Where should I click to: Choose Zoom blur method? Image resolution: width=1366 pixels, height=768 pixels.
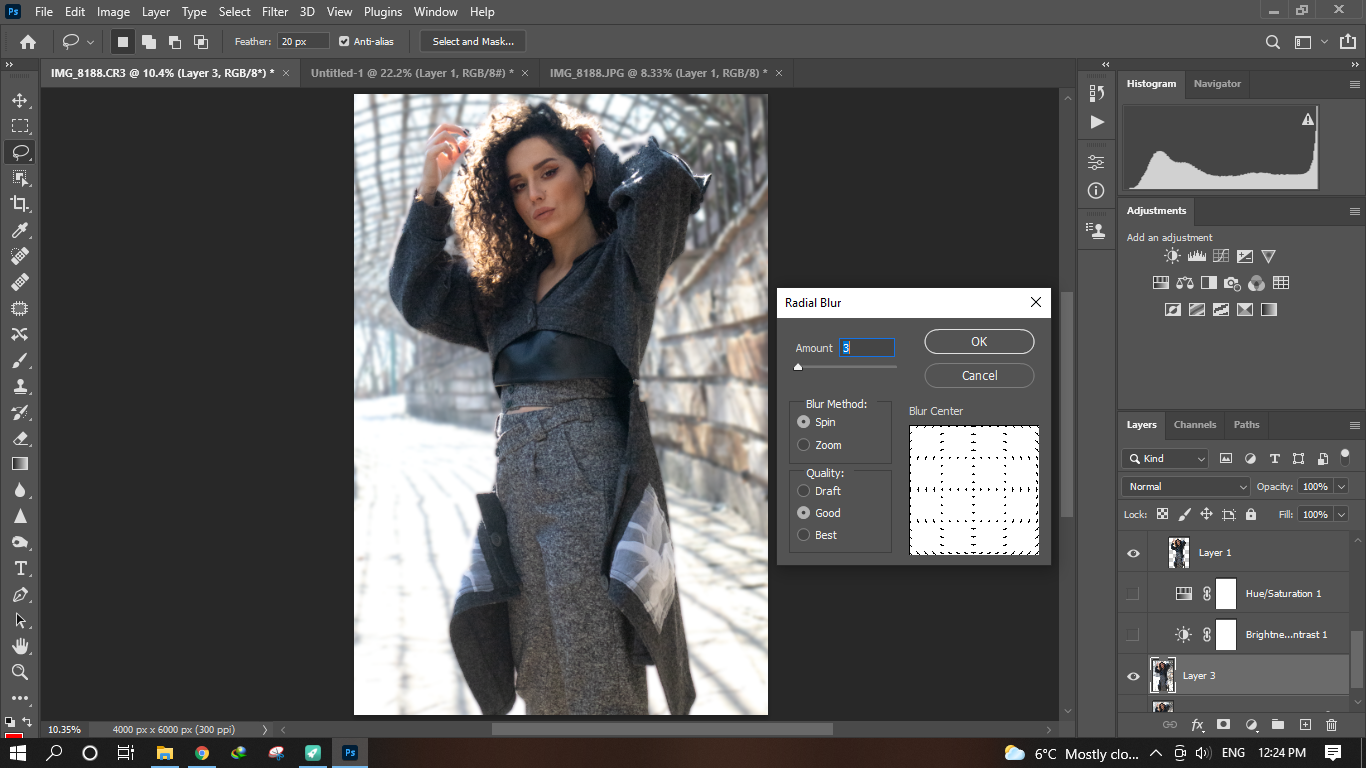point(804,445)
